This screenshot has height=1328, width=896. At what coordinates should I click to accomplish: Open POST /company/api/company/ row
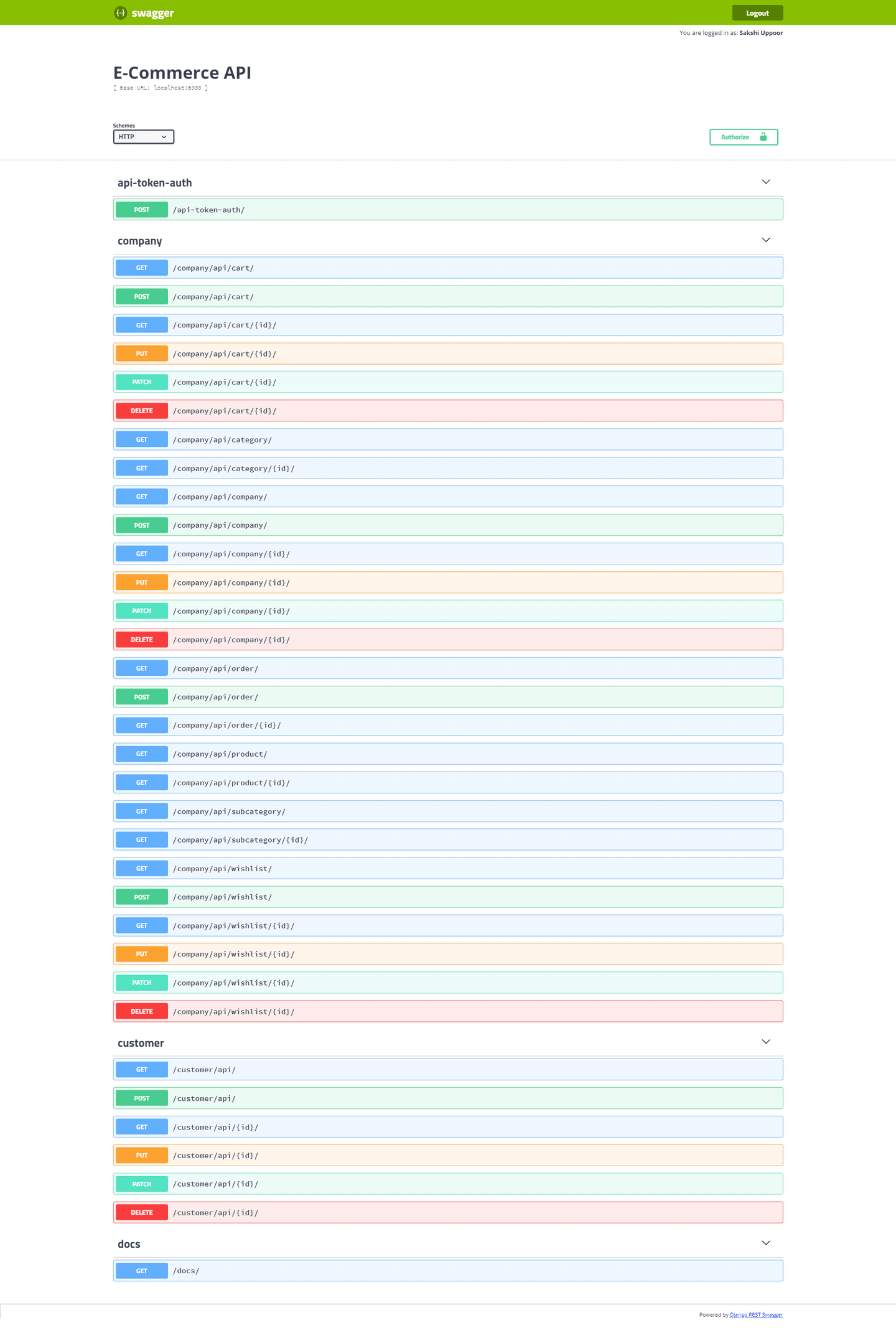click(448, 525)
